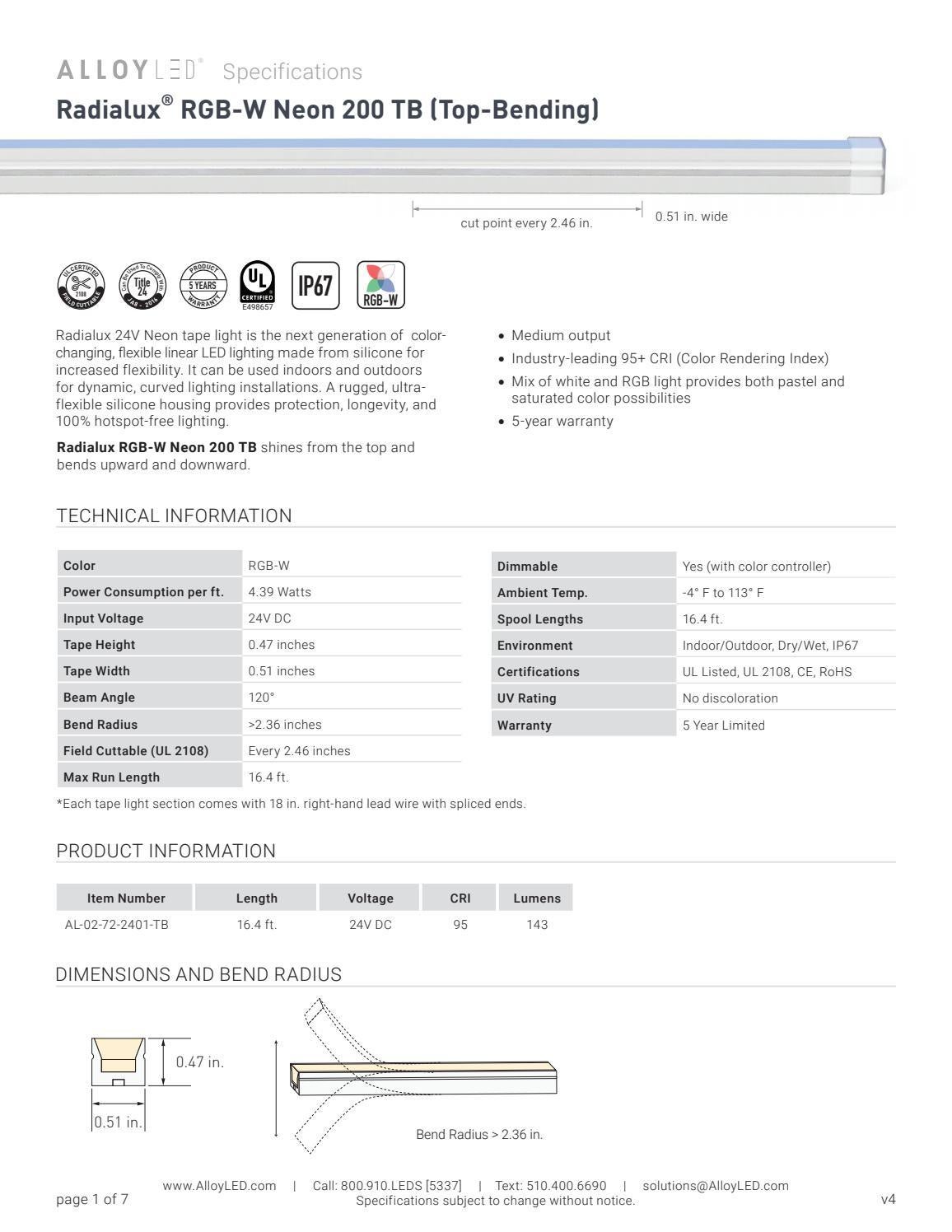The height and width of the screenshot is (1232, 952).
Task: Click the neon tape light product image
Action: point(445,166)
